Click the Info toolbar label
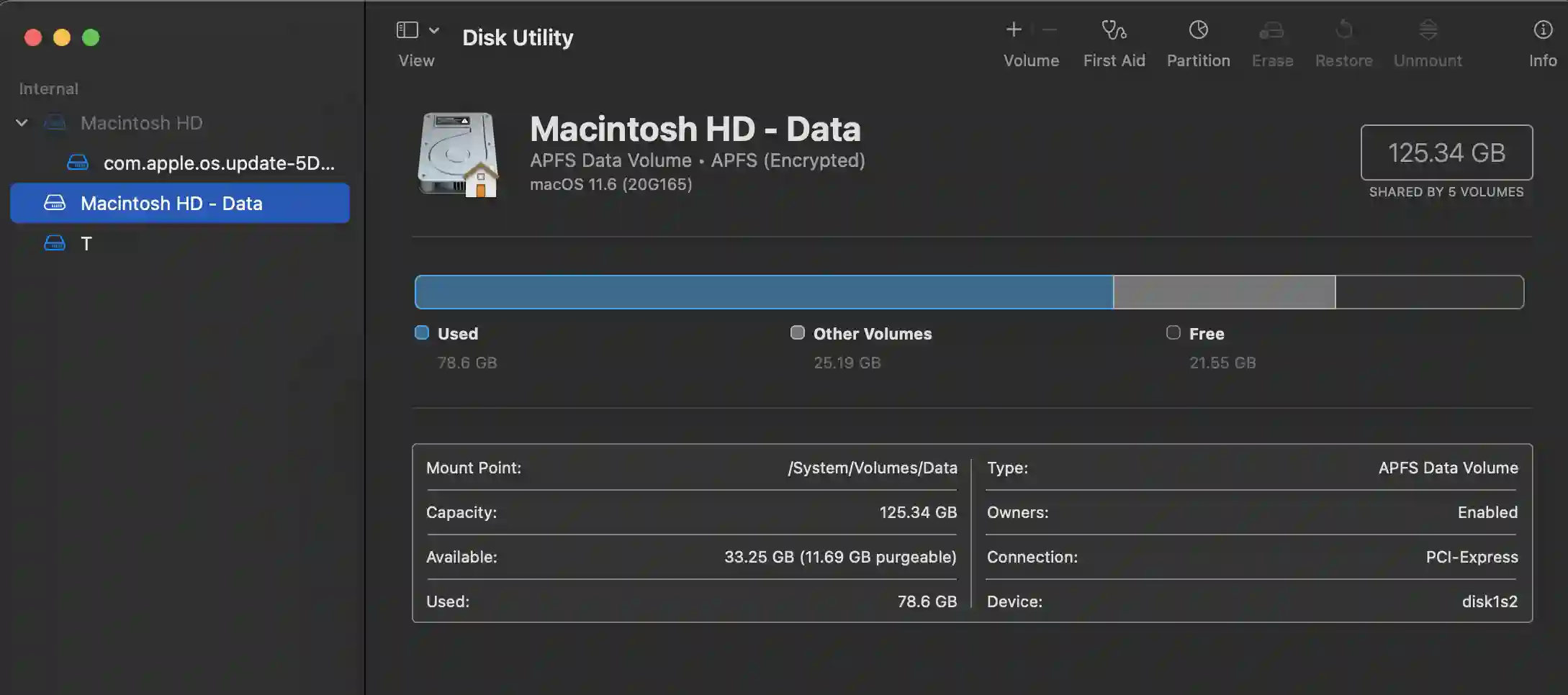The image size is (1568, 695). pos(1543,60)
